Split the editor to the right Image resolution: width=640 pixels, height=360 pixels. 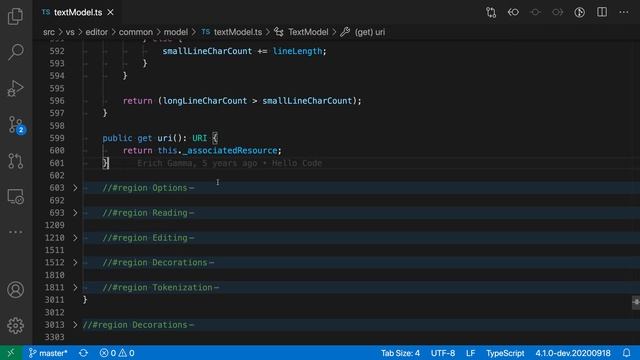(x=602, y=12)
